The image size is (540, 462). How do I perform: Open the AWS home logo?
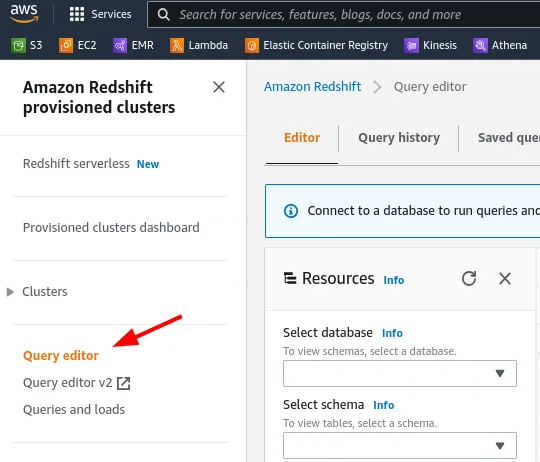pos(24,14)
